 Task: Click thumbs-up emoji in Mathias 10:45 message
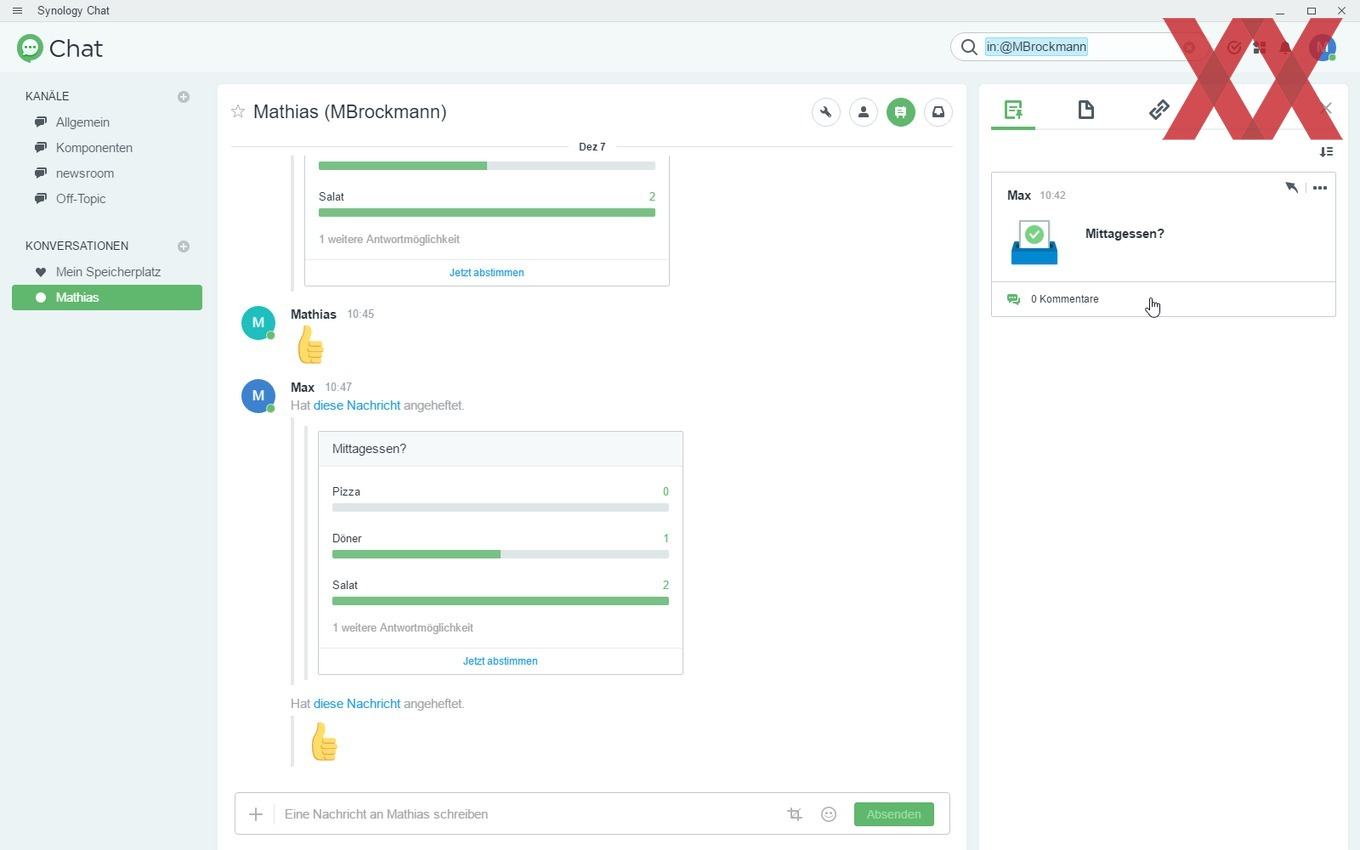[310, 345]
